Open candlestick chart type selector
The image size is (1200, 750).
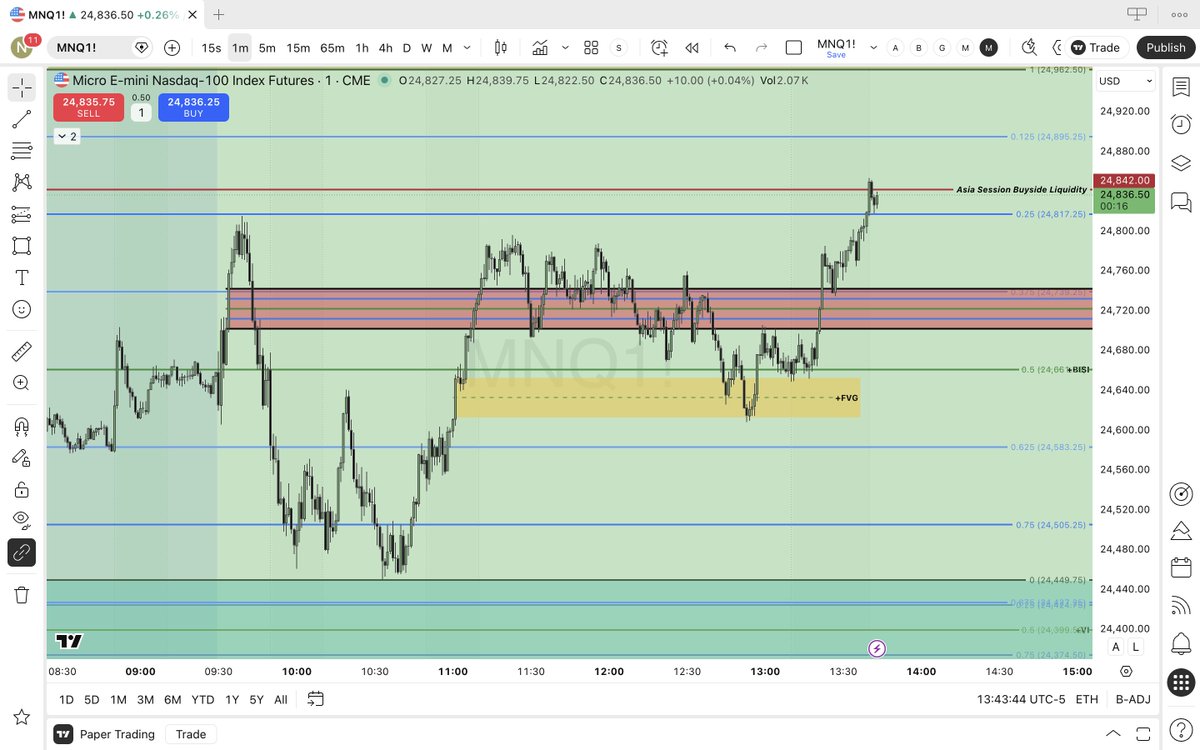coord(501,47)
